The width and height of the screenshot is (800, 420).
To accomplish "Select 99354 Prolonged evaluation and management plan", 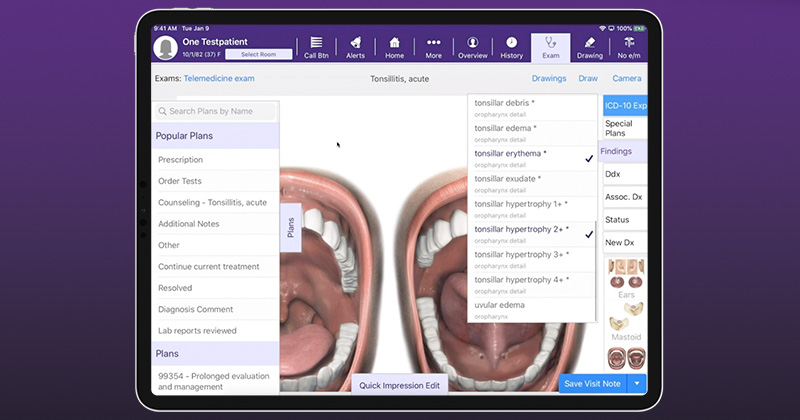I will pyautogui.click(x=215, y=381).
